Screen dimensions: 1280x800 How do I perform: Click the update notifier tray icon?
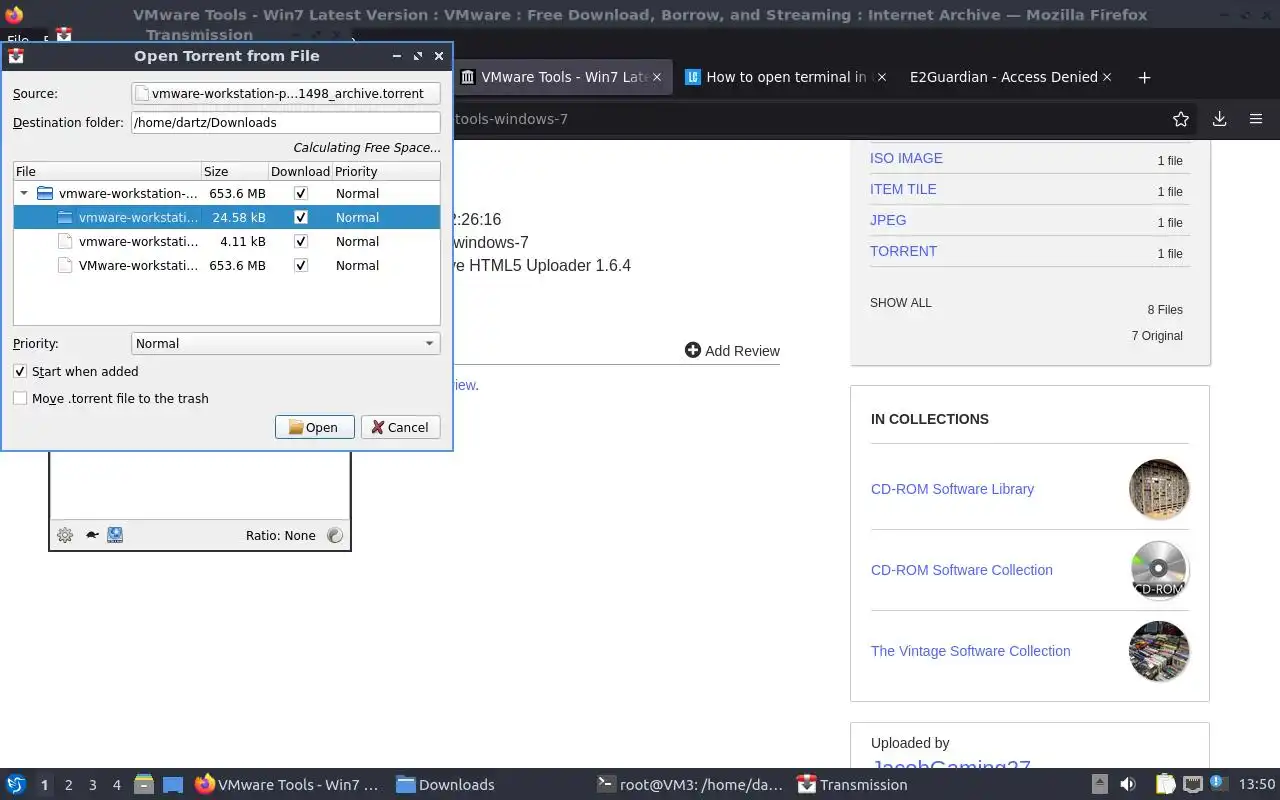[x=1219, y=784]
